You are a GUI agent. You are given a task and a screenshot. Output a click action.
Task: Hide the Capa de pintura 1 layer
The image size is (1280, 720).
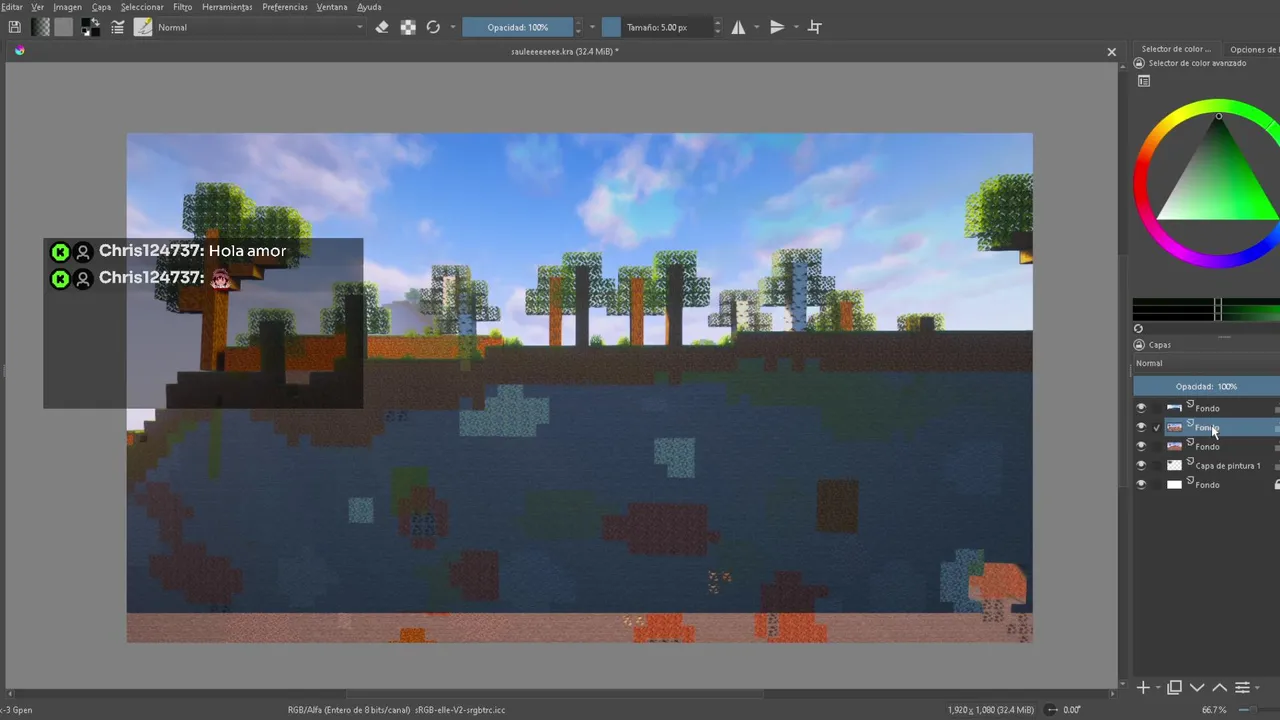1141,465
